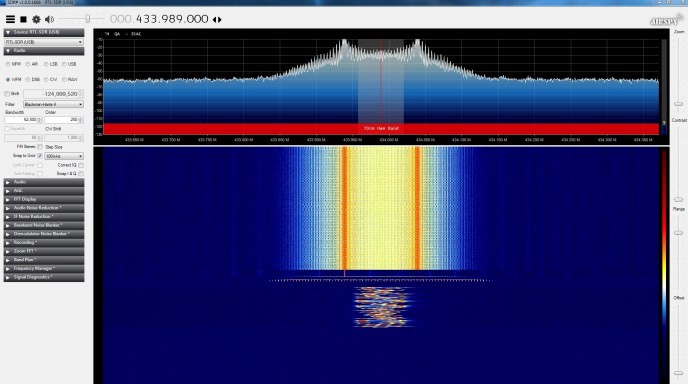Stop the radio with the square button

24,19
